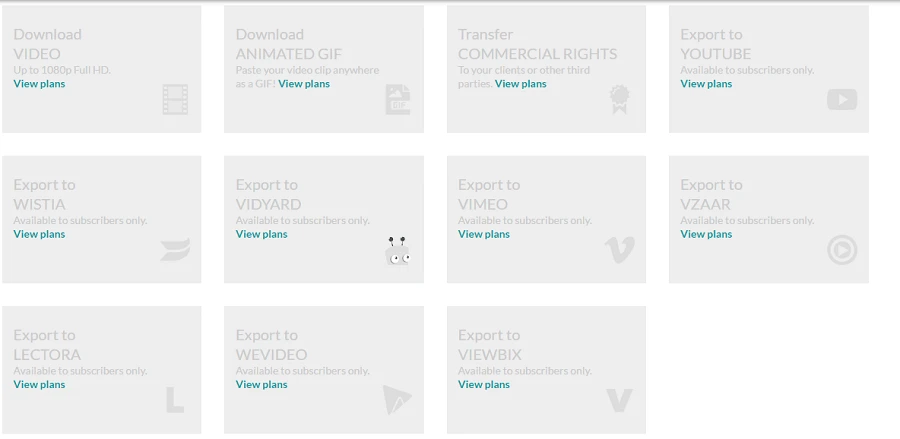Click 'Paste your video clip anywhere' text
This screenshot has width=900, height=439.
pyautogui.click(x=307, y=70)
